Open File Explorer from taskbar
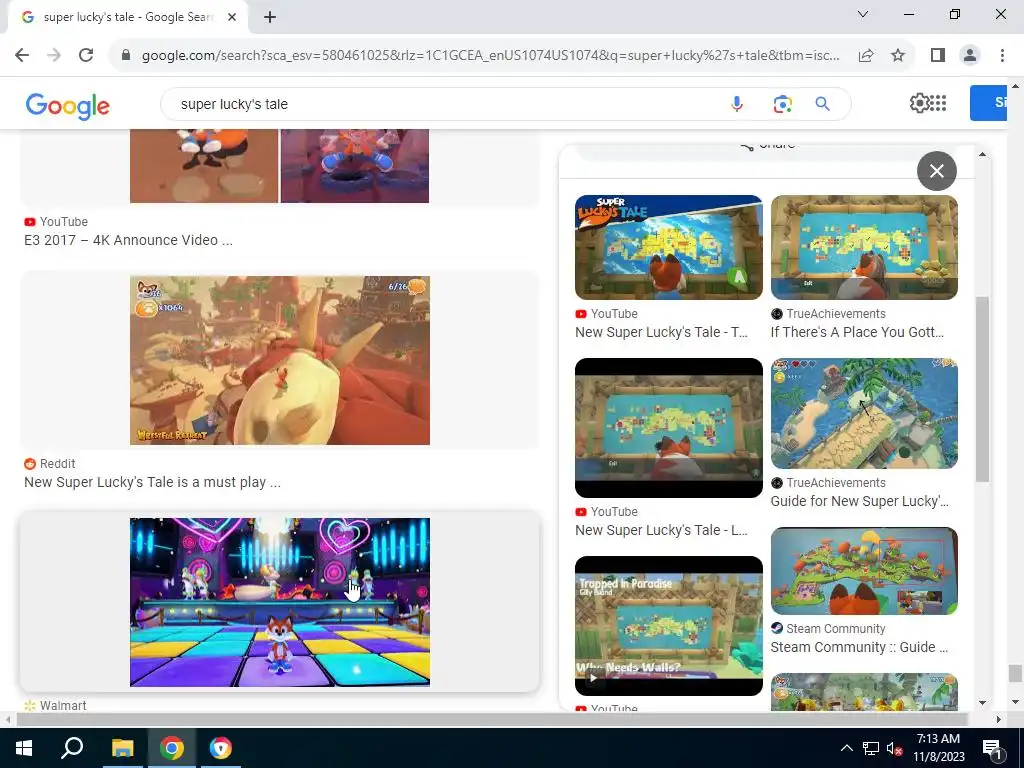 tap(122, 748)
